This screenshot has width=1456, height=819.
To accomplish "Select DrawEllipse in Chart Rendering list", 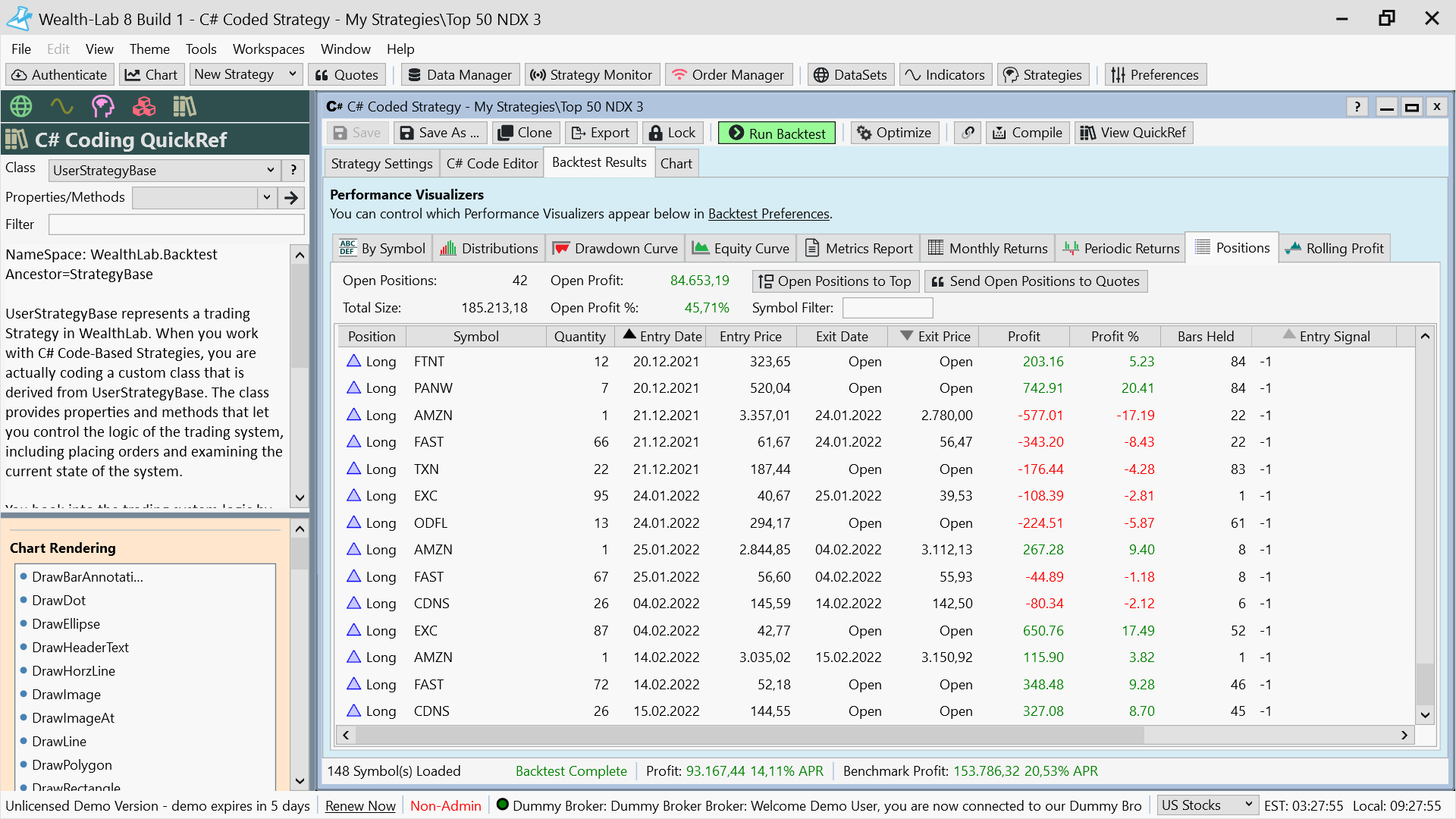I will click(x=66, y=623).
